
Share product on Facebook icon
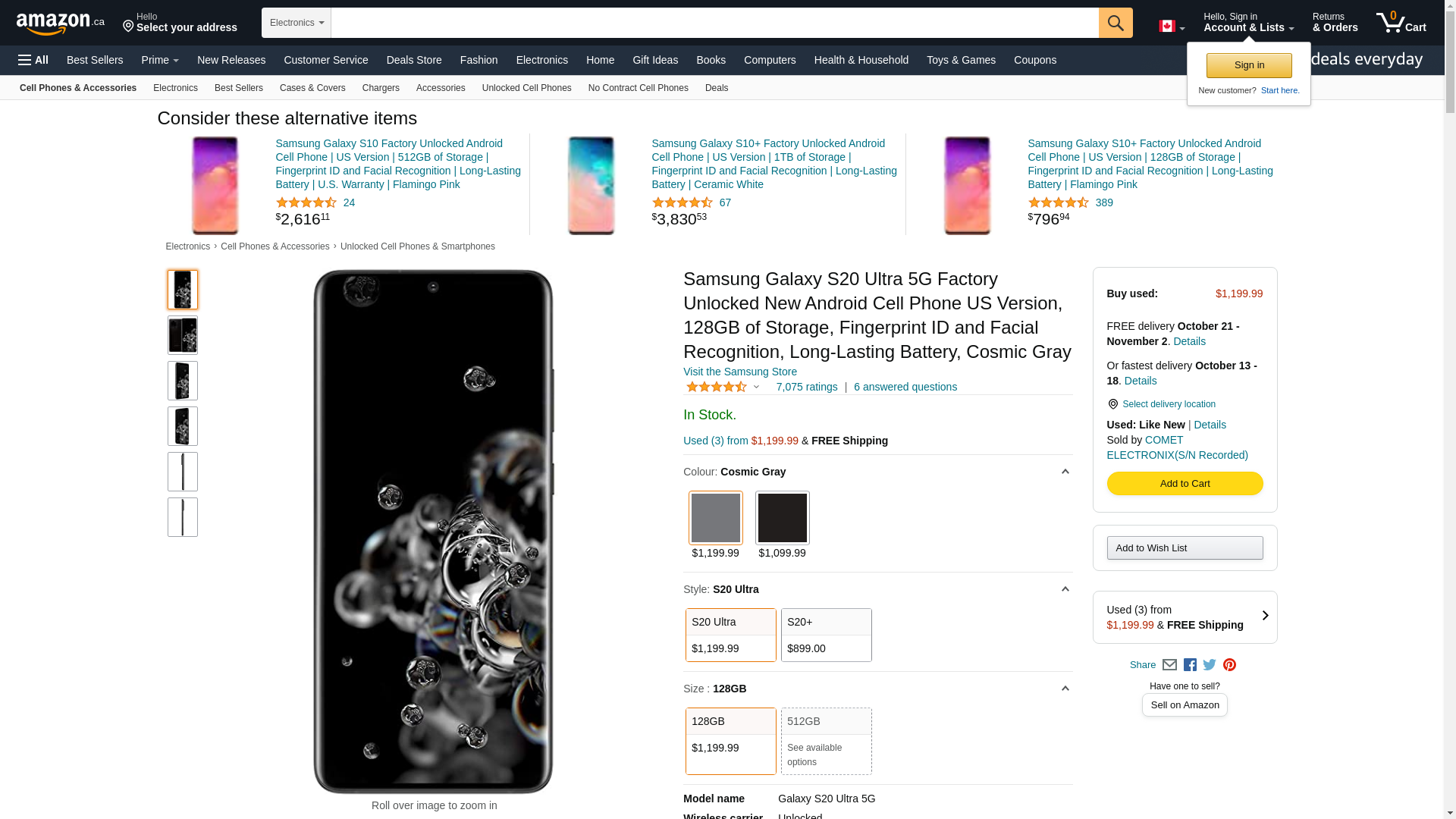tap(1190, 665)
